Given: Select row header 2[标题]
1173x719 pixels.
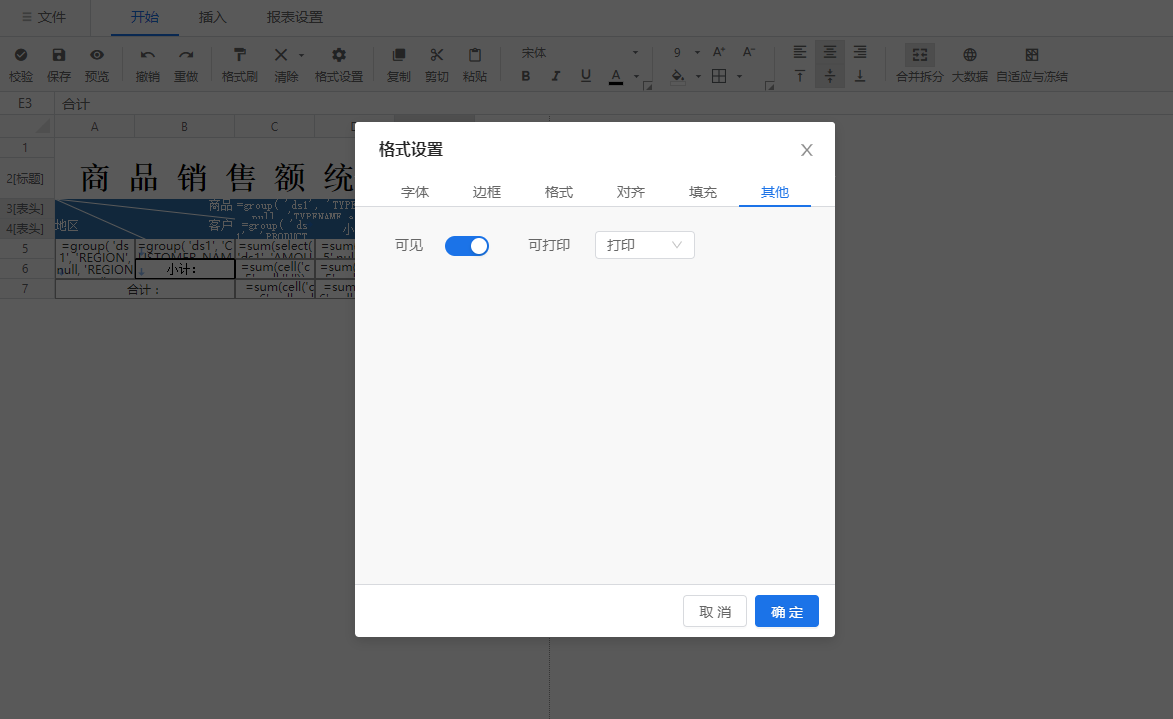Looking at the screenshot, I should [x=25, y=178].
